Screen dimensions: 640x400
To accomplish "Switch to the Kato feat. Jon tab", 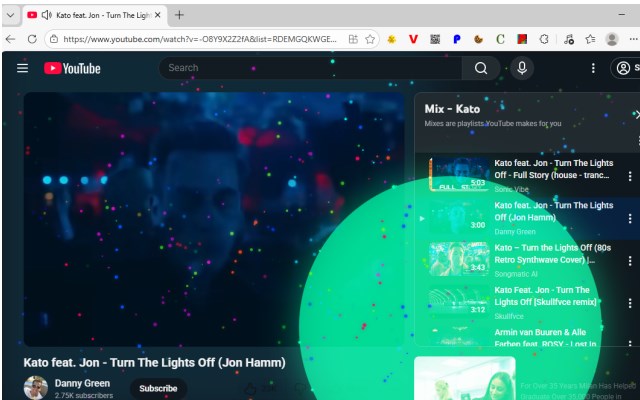I will (95, 16).
